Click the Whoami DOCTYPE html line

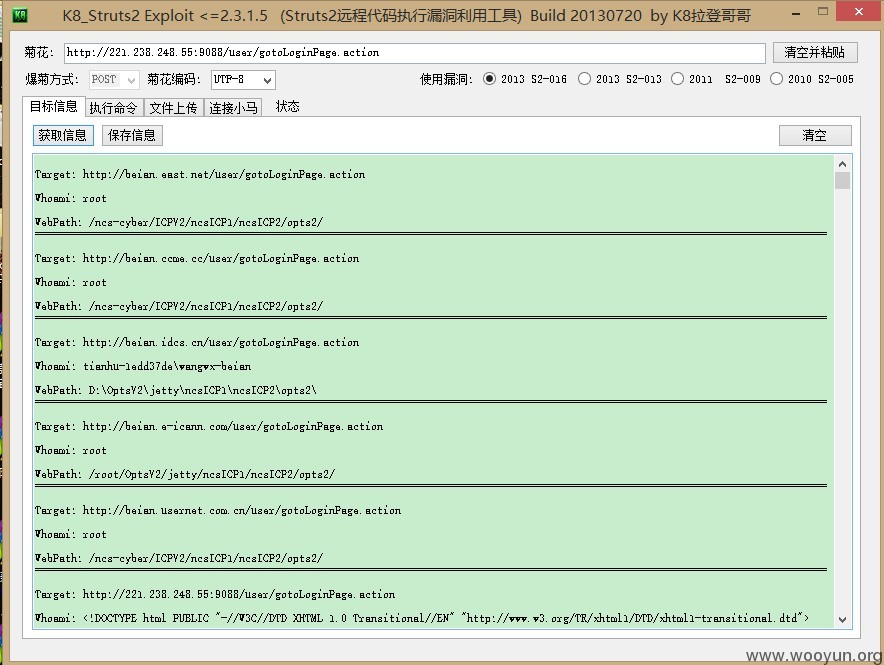(x=422, y=618)
